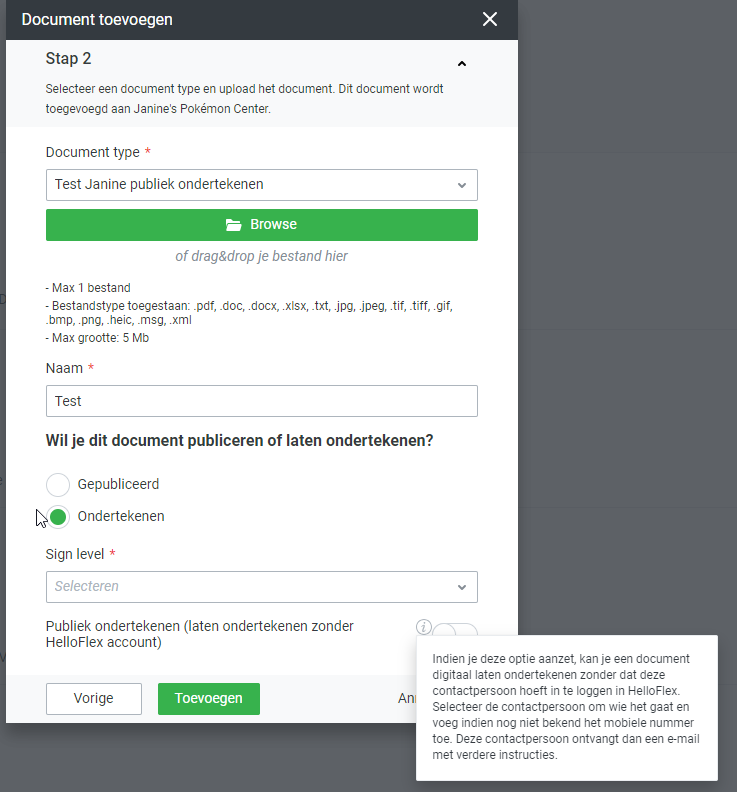The image size is (737, 792).
Task: Click the Ondertekenen label text
Action: tap(121, 517)
